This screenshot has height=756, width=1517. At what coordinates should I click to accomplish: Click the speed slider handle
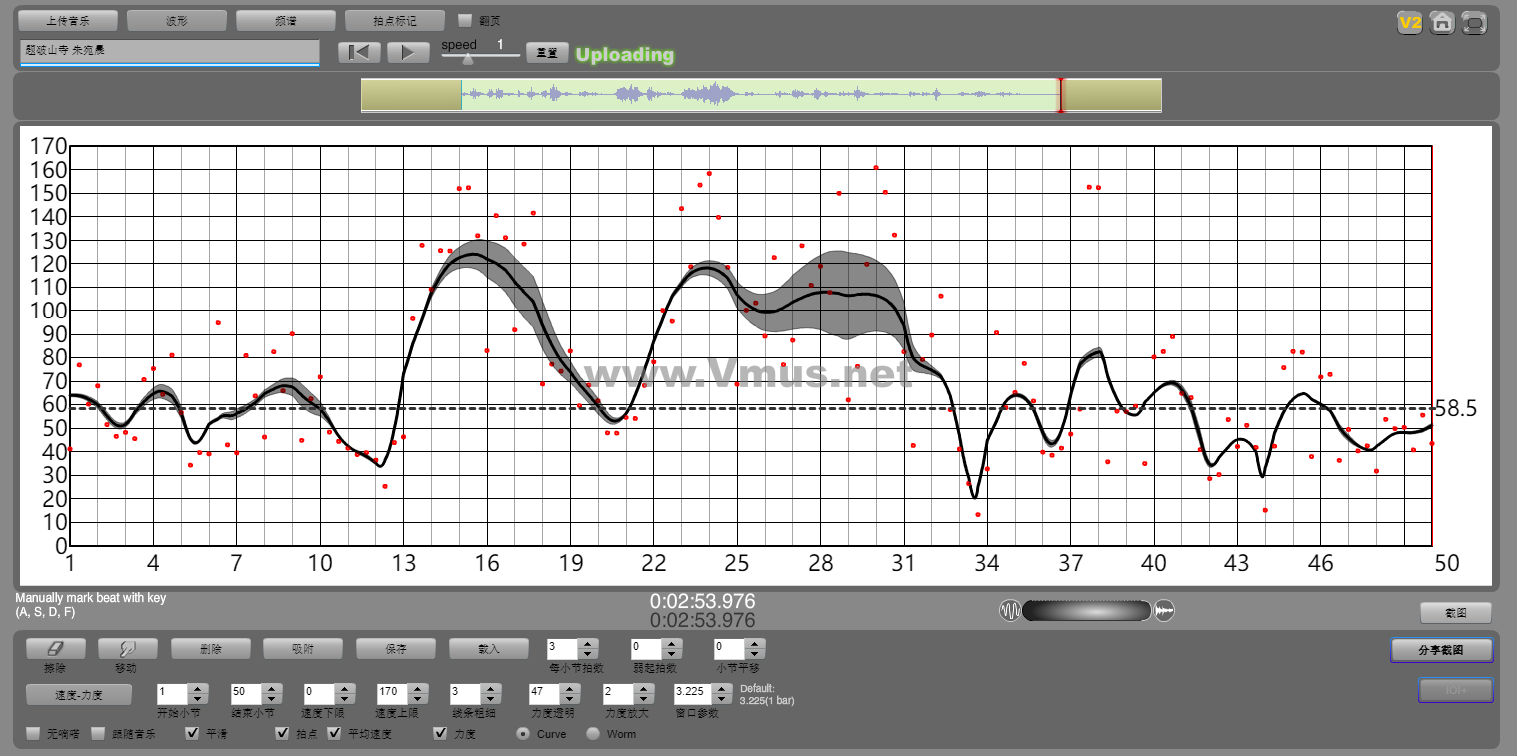[x=467, y=59]
